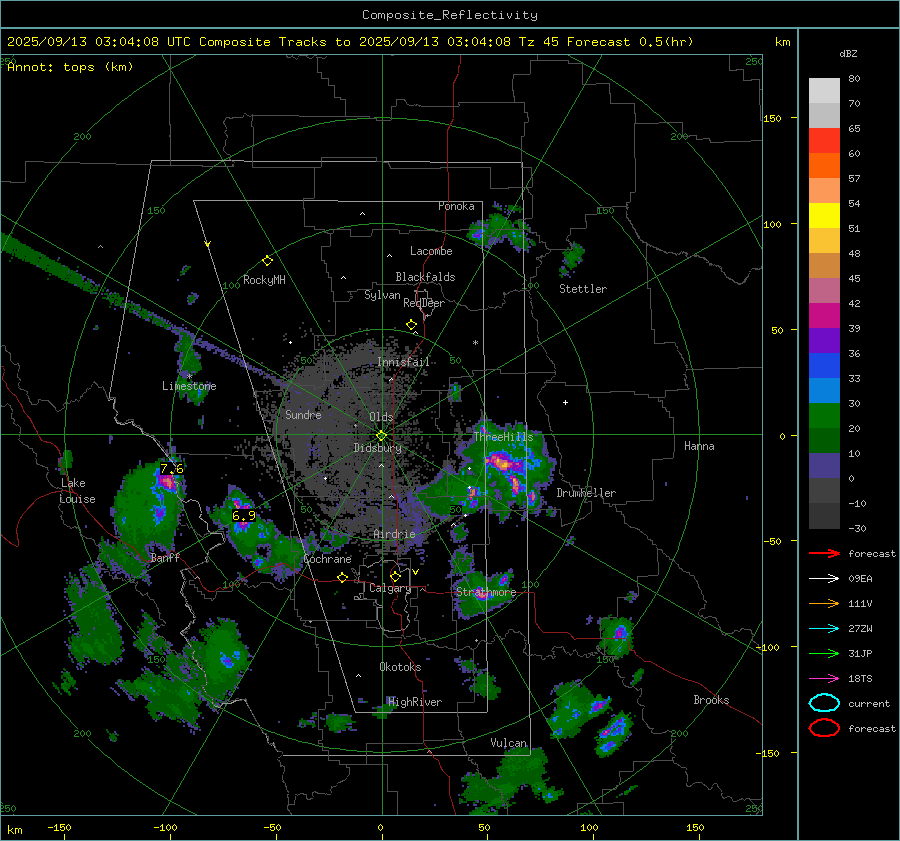Screen dimensions: 900x841
Task: Select the magenta 18TS track arrow
Action: pyautogui.click(x=824, y=679)
